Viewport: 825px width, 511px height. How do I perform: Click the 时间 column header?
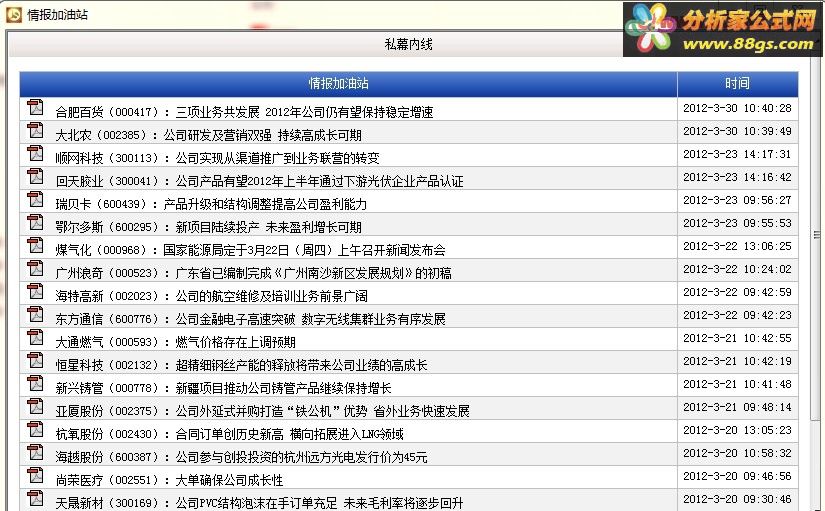737,84
